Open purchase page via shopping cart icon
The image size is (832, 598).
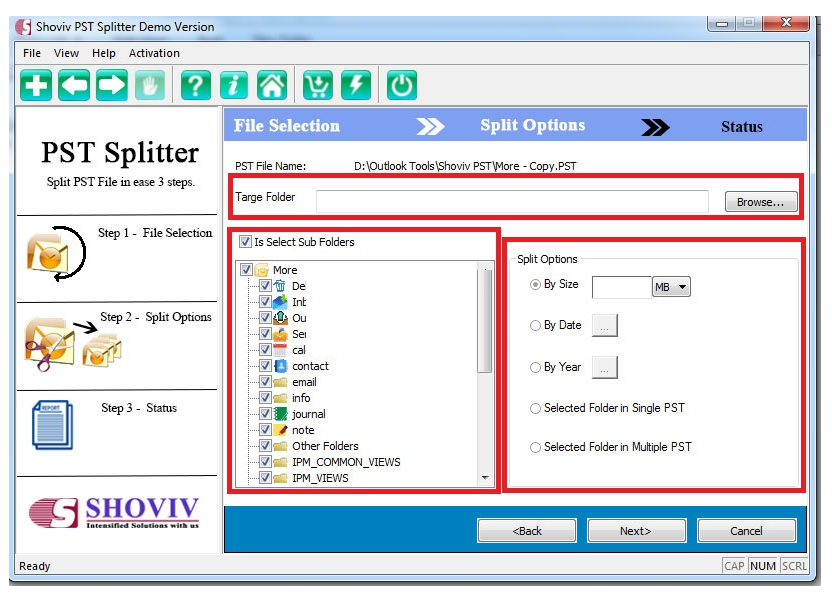point(320,85)
